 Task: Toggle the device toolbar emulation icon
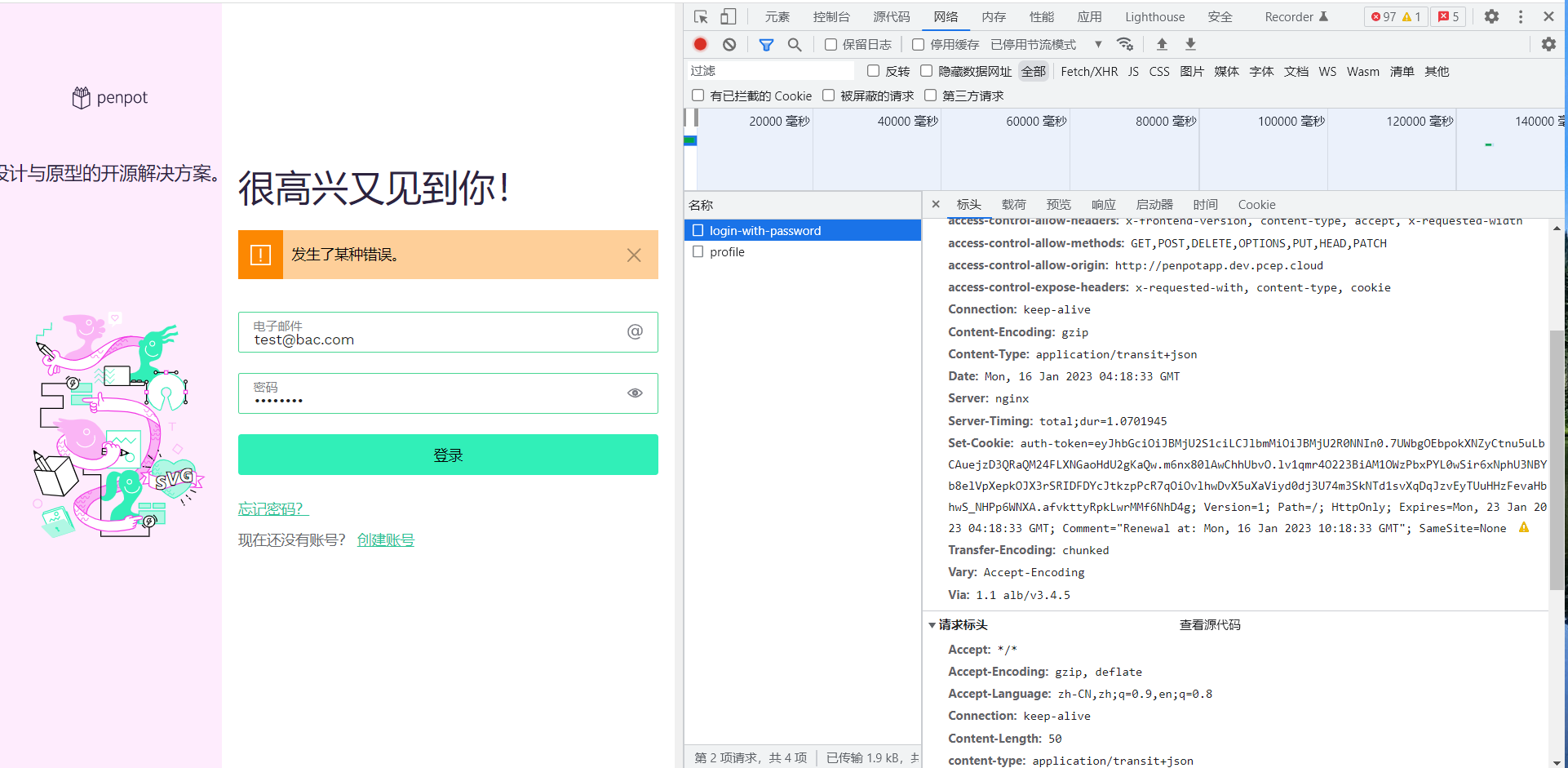(x=728, y=16)
